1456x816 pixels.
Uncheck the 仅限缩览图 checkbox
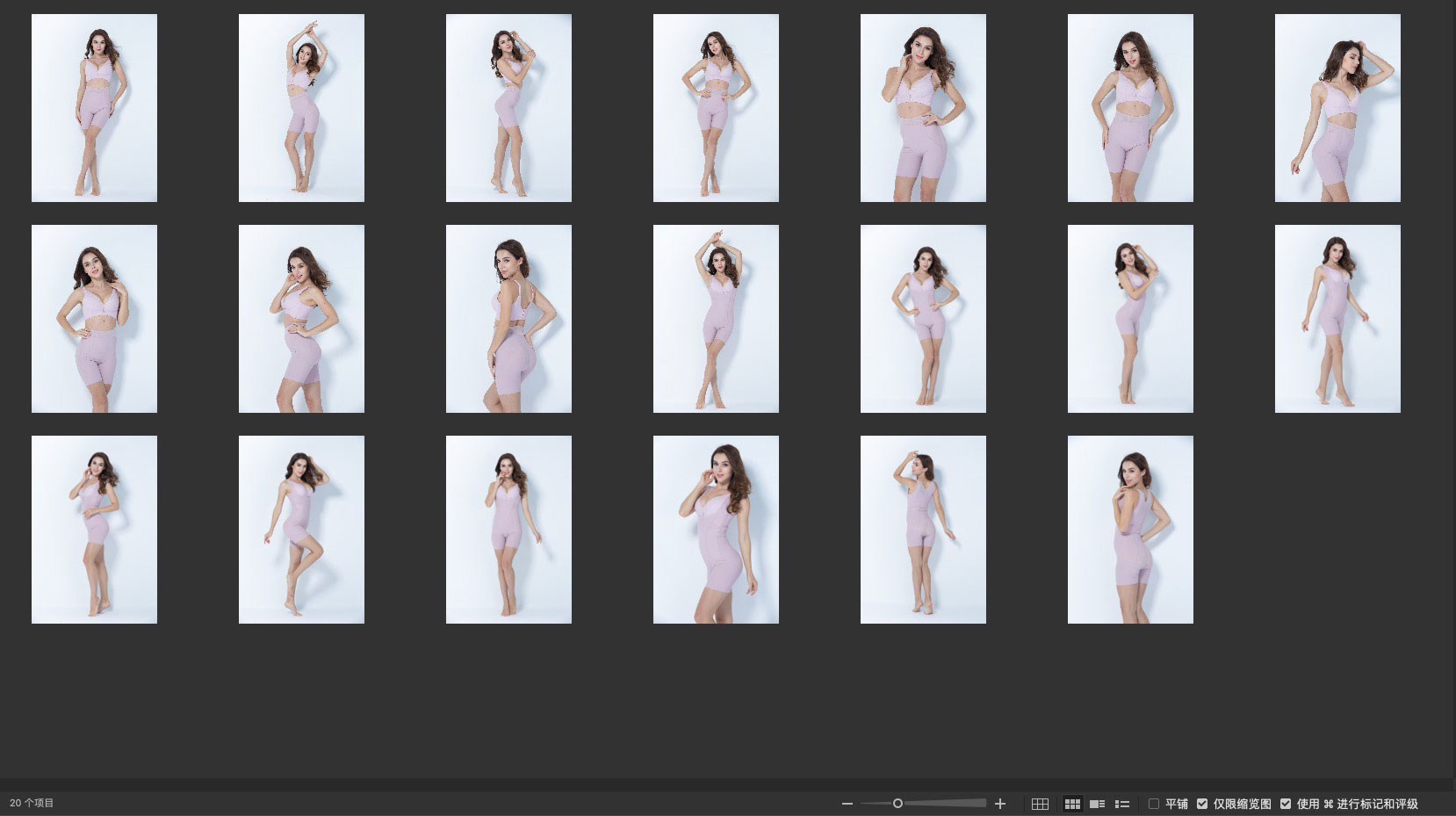click(1202, 804)
